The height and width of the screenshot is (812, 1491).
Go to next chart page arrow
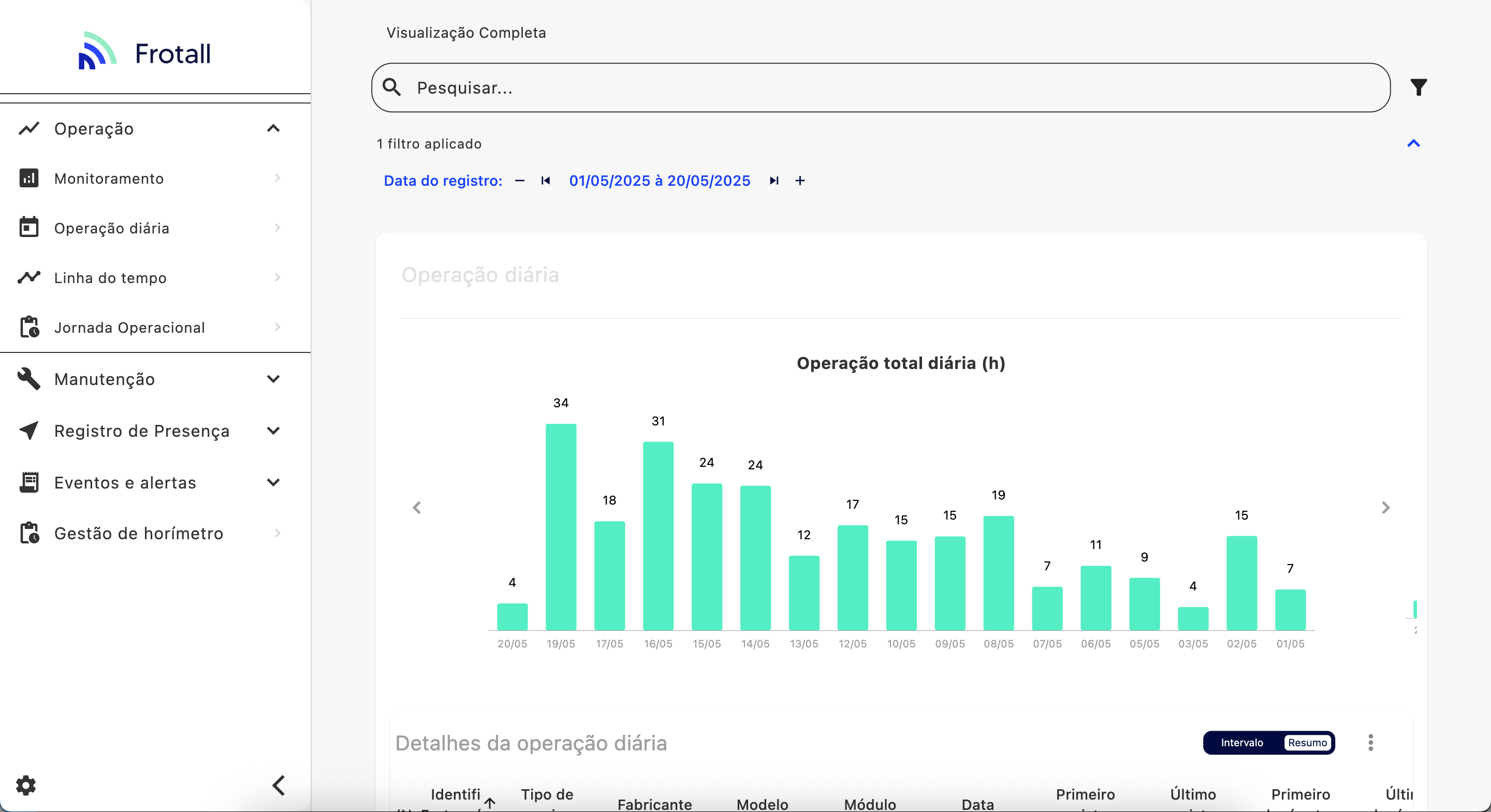tap(1386, 508)
